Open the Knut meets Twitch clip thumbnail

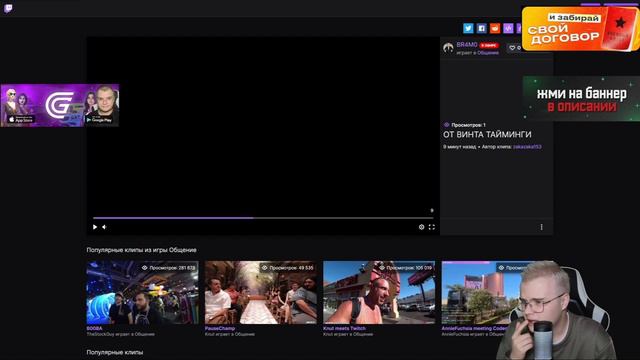379,293
